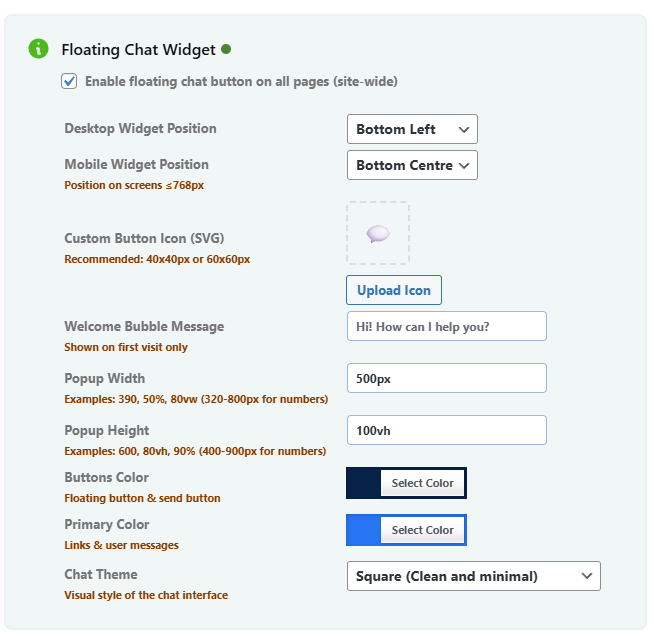
Task: Click Select Color for Primary Color
Action: [x=422, y=530]
